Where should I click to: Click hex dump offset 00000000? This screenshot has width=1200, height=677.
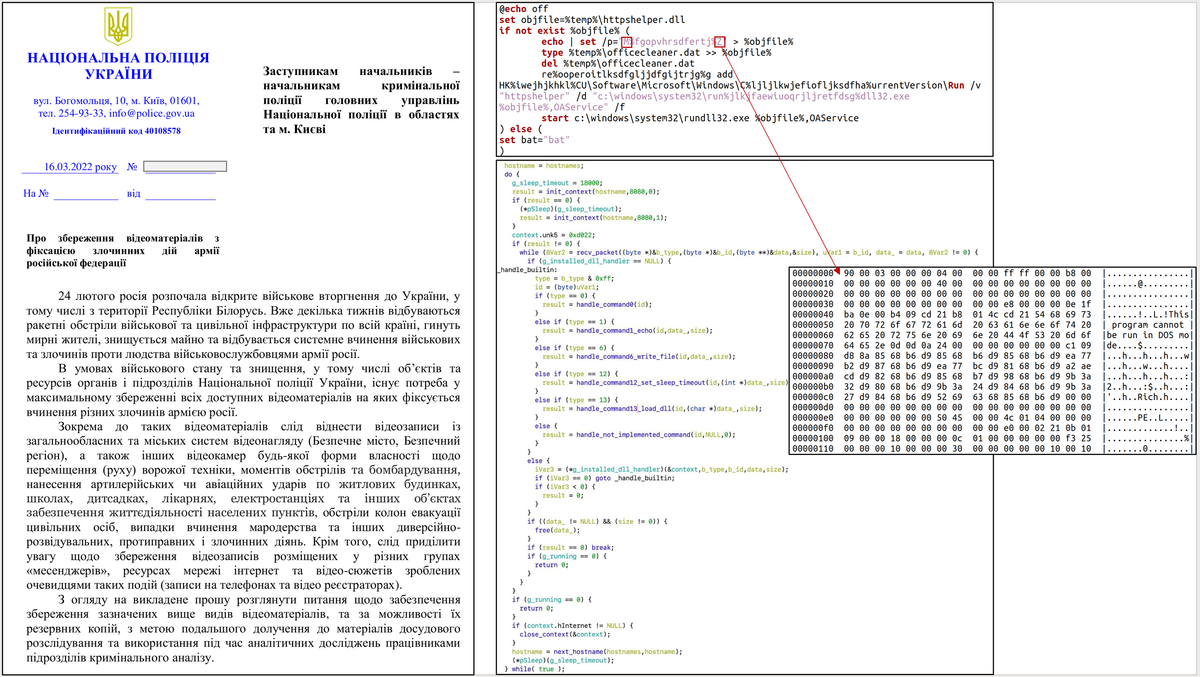click(813, 273)
